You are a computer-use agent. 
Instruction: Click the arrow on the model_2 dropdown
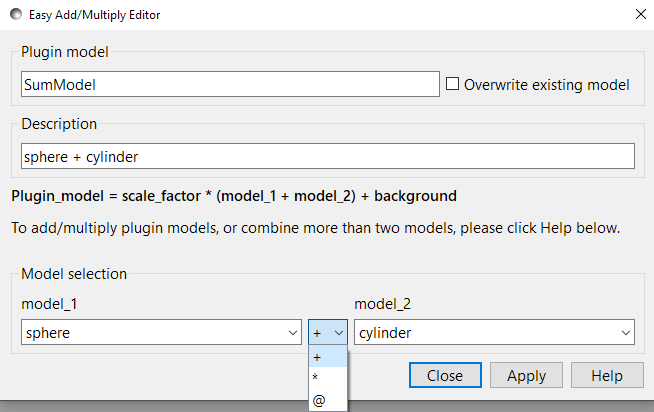click(x=625, y=332)
